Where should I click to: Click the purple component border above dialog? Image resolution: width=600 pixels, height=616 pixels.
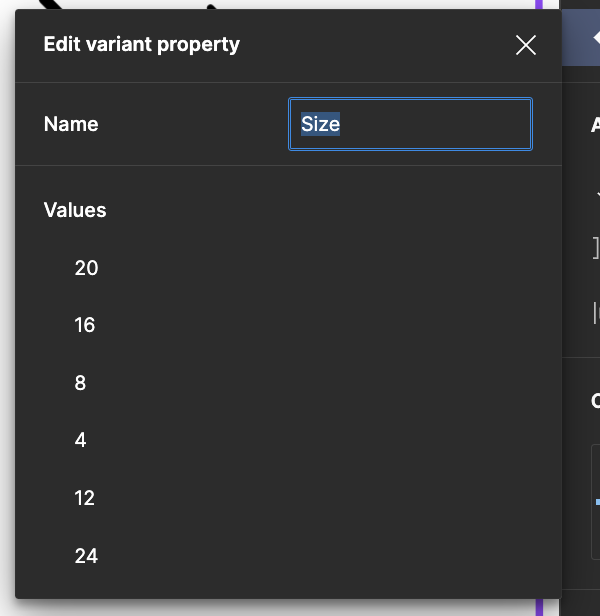[x=539, y=4]
